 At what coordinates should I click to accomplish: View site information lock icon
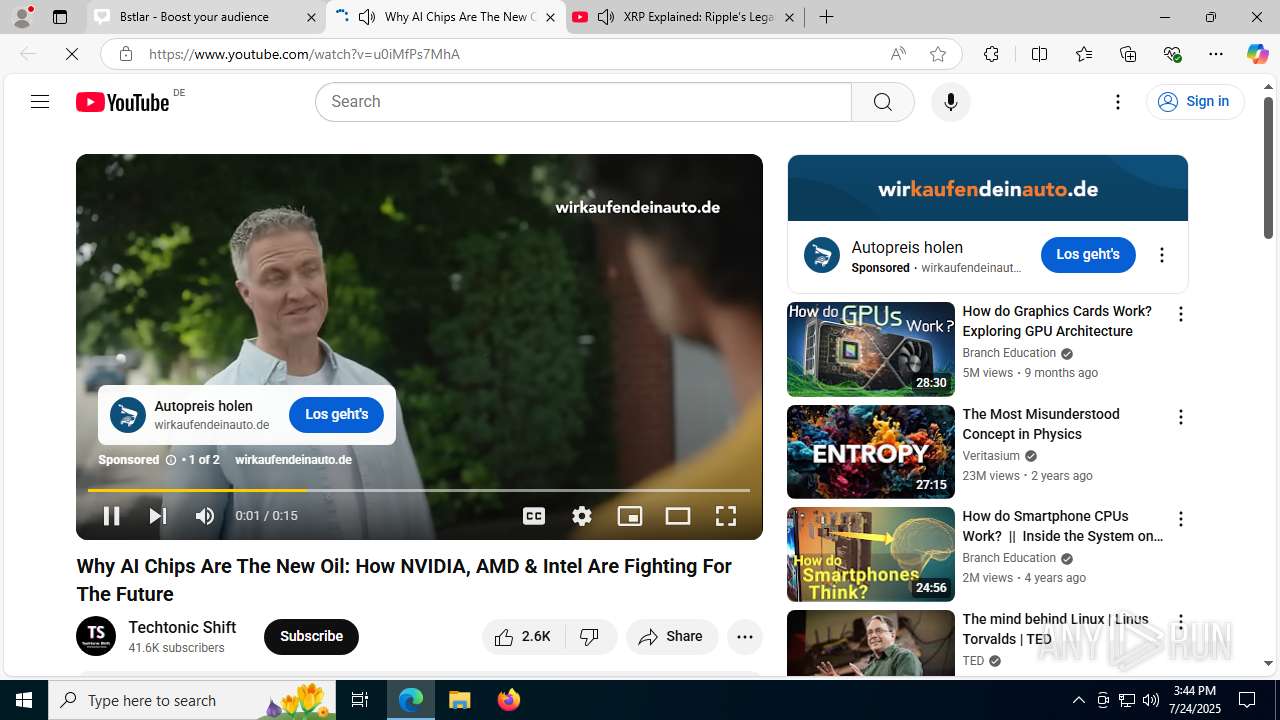click(x=125, y=54)
